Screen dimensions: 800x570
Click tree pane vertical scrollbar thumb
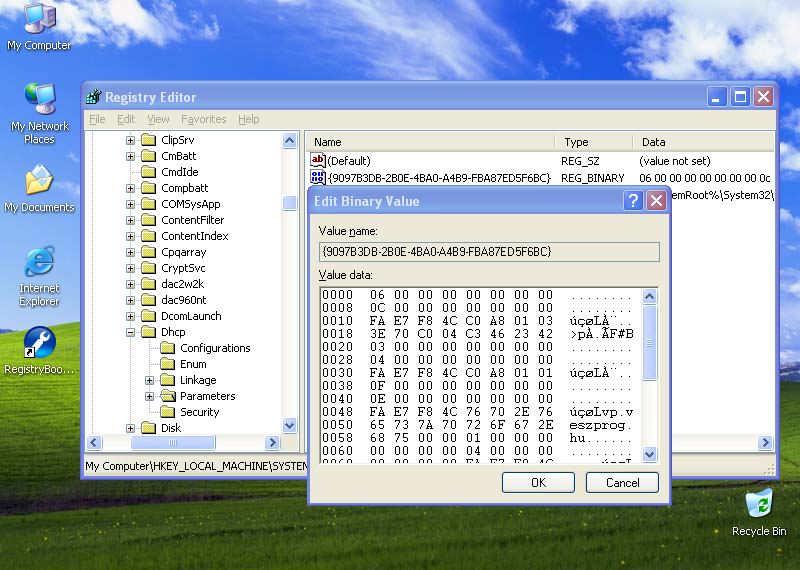[289, 203]
